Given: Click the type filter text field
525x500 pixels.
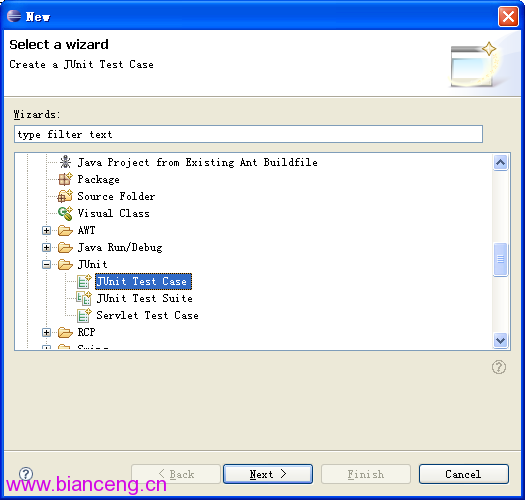Looking at the screenshot, I should coord(248,134).
